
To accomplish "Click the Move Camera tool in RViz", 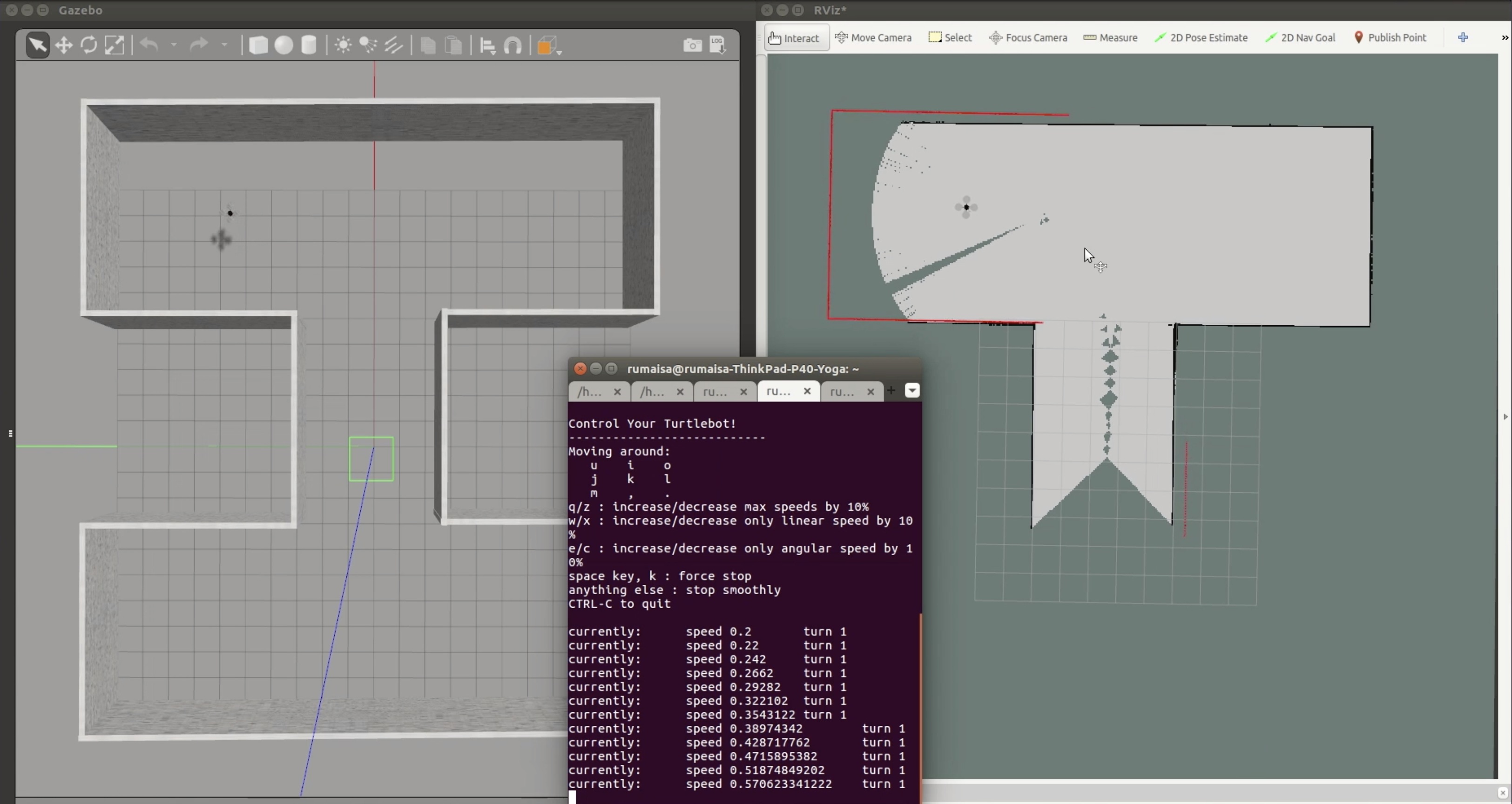I will point(874,37).
